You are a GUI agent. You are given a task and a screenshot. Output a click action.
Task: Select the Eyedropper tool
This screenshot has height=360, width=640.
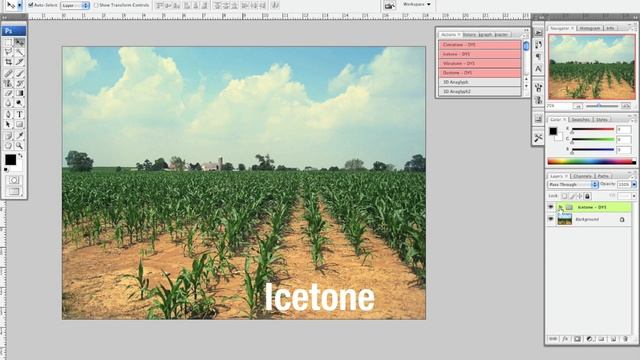pos(19,136)
